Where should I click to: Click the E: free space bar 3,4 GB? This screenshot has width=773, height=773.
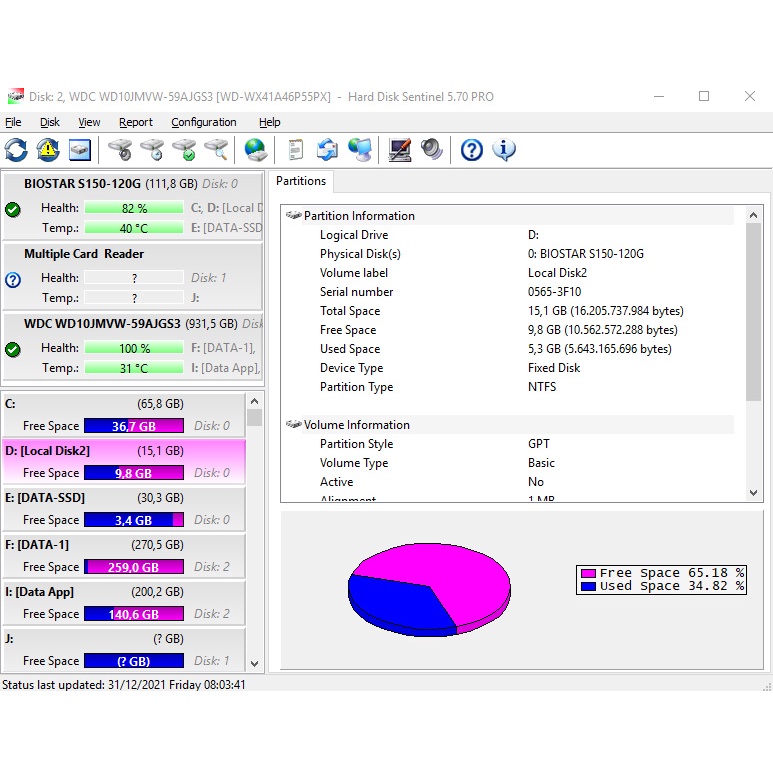click(x=134, y=520)
